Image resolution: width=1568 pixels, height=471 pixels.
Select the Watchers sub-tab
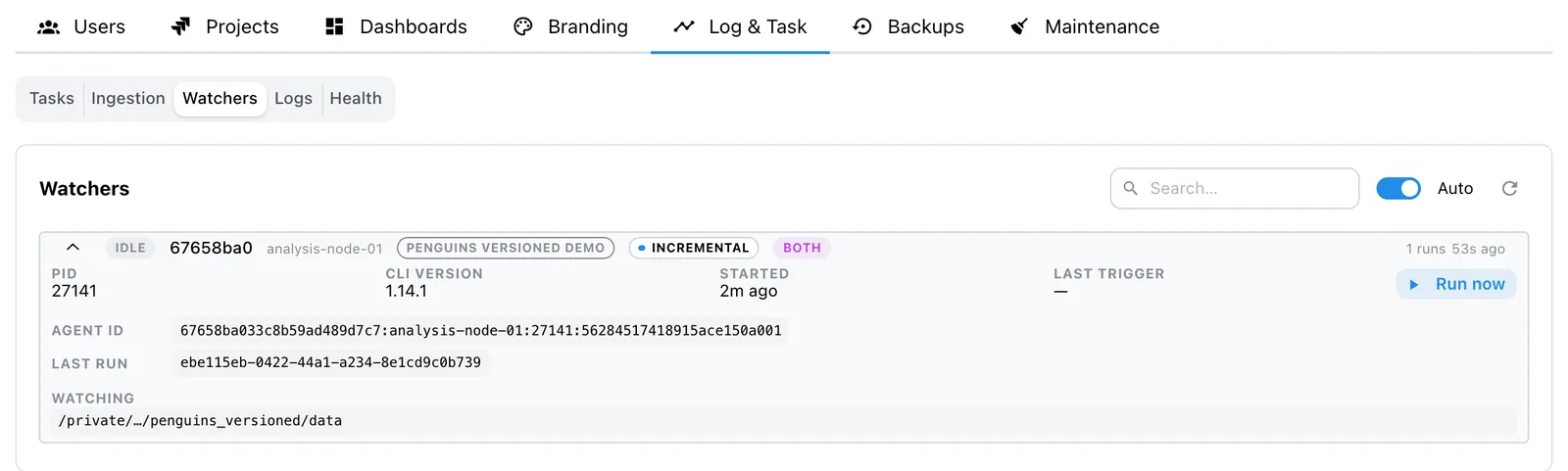pos(220,98)
